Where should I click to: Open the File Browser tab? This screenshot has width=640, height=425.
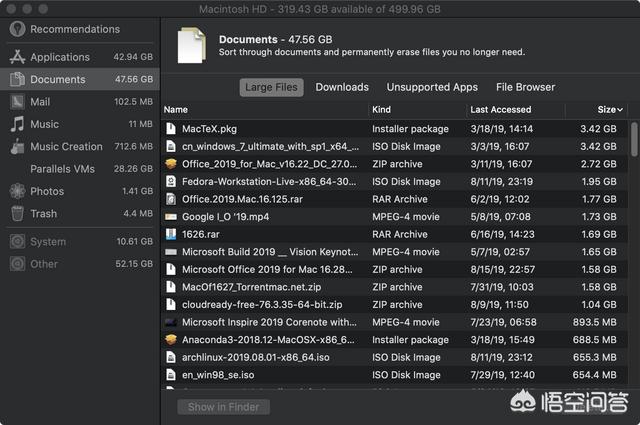525,87
